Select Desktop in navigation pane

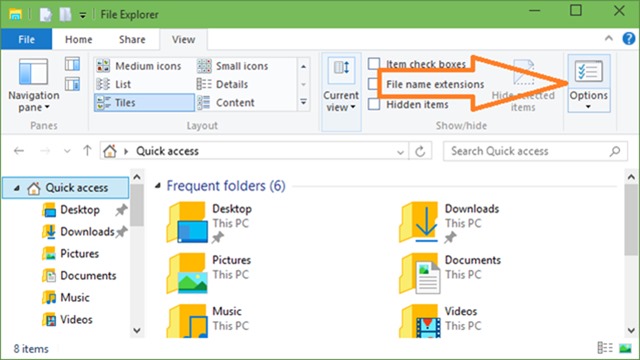click(x=80, y=210)
